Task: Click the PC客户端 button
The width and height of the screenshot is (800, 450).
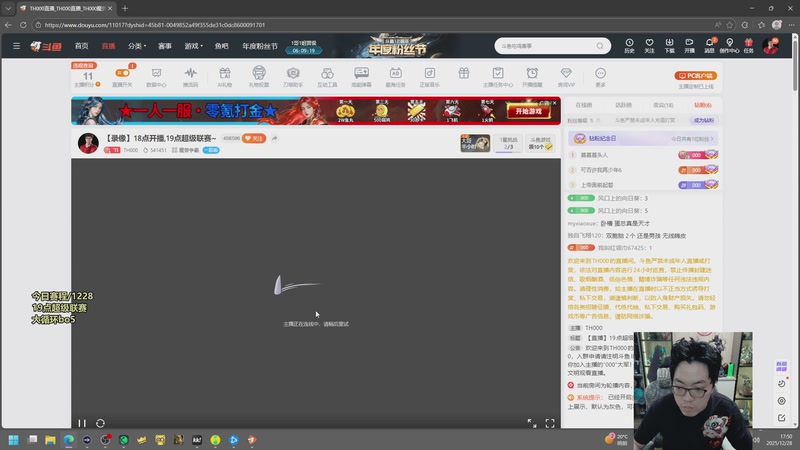Action: click(x=696, y=76)
